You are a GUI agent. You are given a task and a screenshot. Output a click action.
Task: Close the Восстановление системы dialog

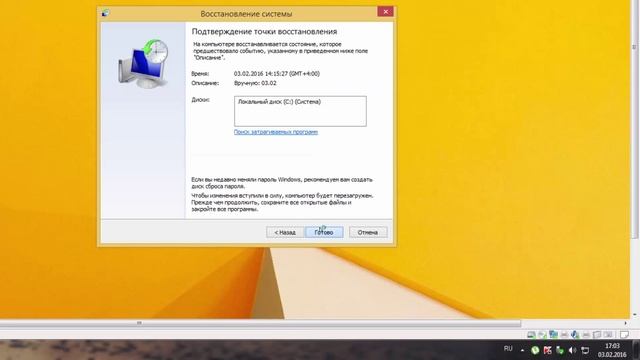385,12
